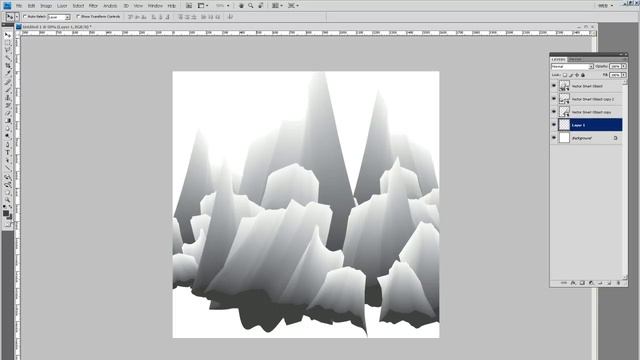Select the Brush tool
Screen dimensions: 640x360
click(x=8, y=90)
